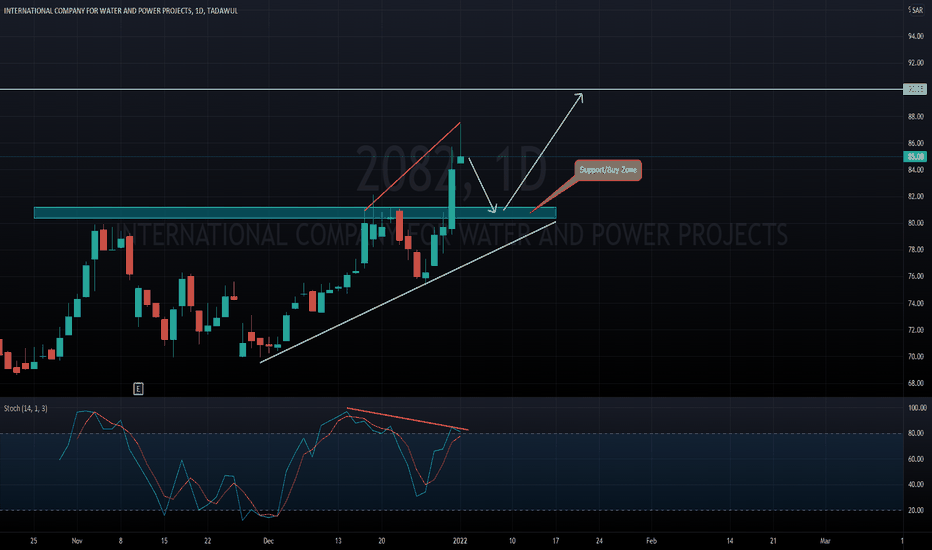Click the 2022 label on time axis
The image size is (932, 550).
pyautogui.click(x=460, y=541)
